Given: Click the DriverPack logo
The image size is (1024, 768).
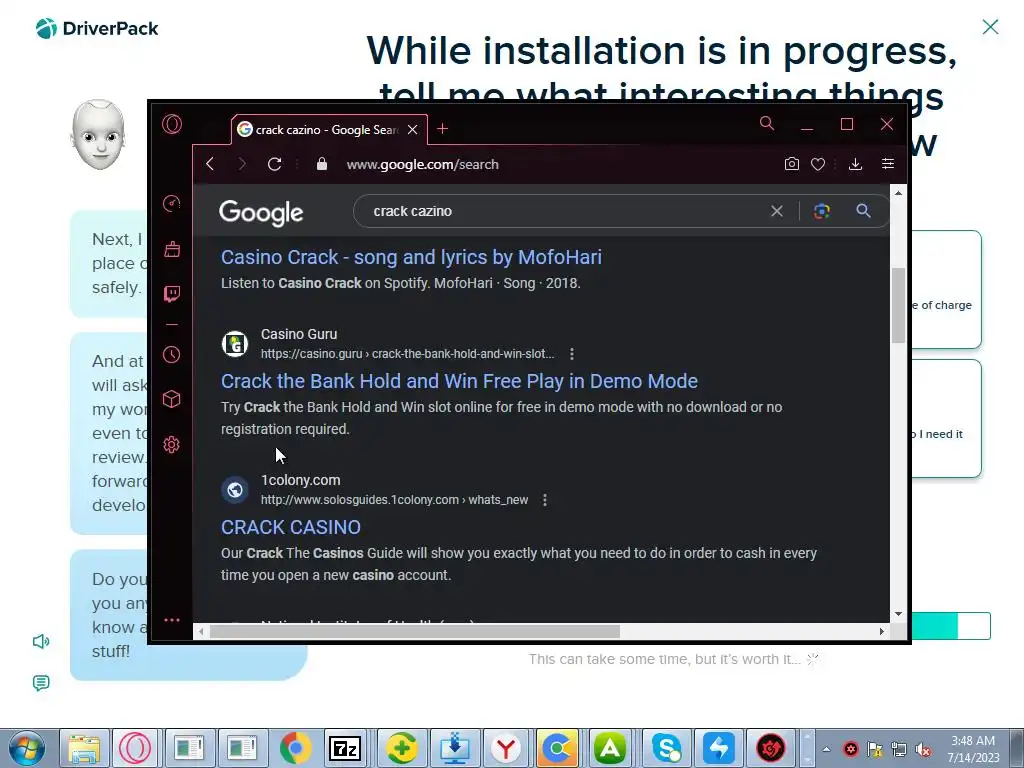Looking at the screenshot, I should point(97,29).
